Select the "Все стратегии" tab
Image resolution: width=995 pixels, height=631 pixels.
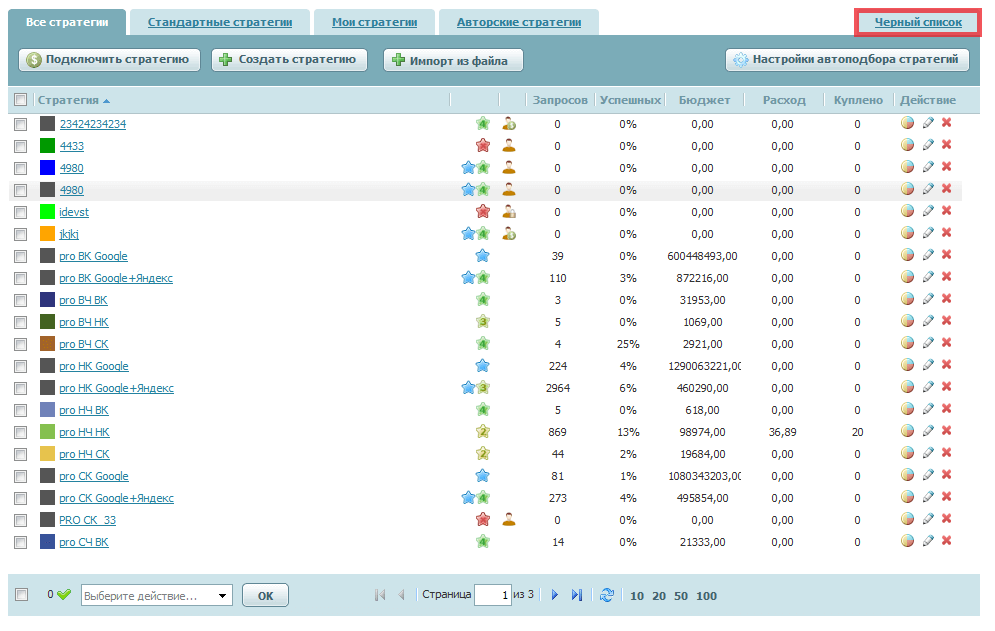click(67, 22)
